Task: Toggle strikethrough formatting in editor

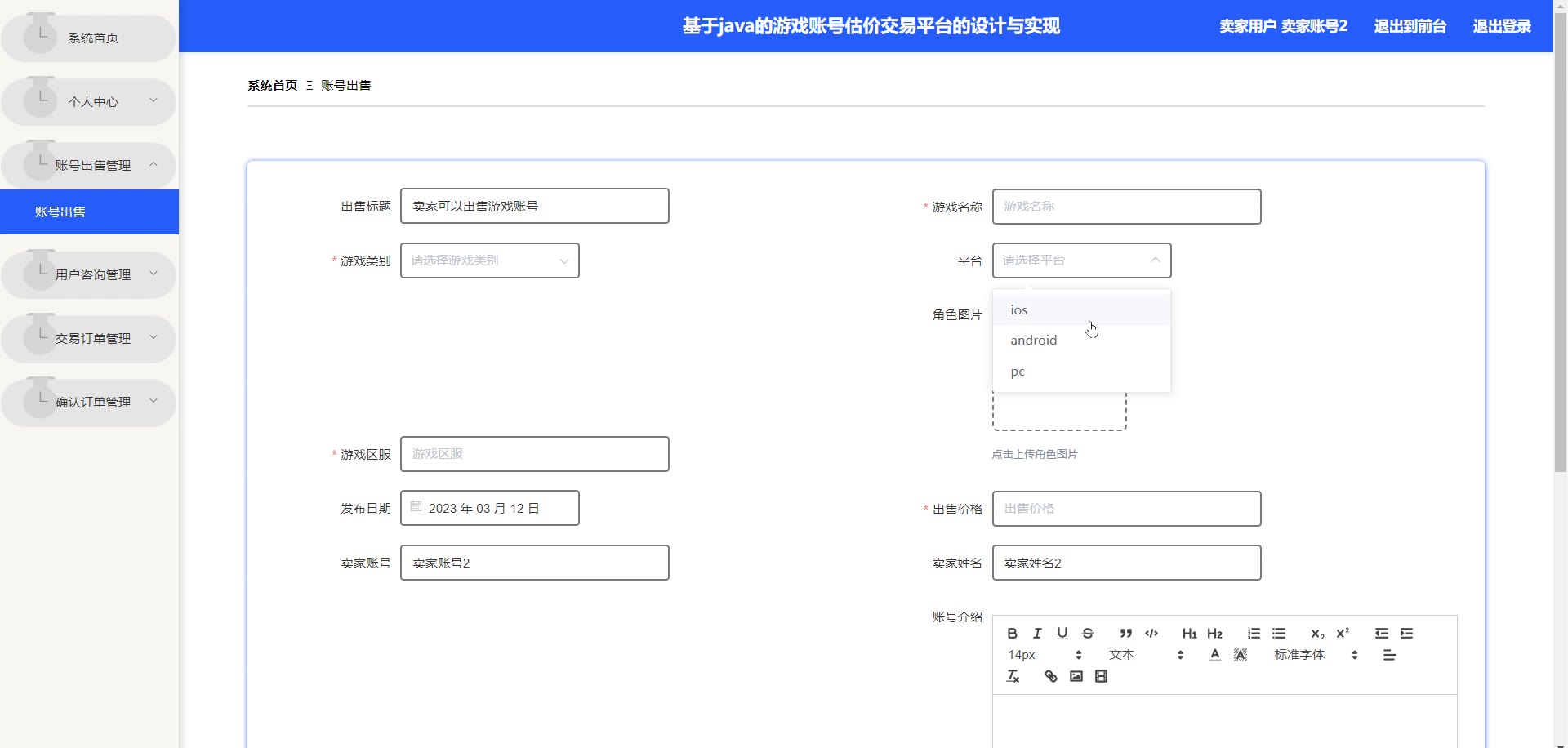Action: pyautogui.click(x=1088, y=634)
